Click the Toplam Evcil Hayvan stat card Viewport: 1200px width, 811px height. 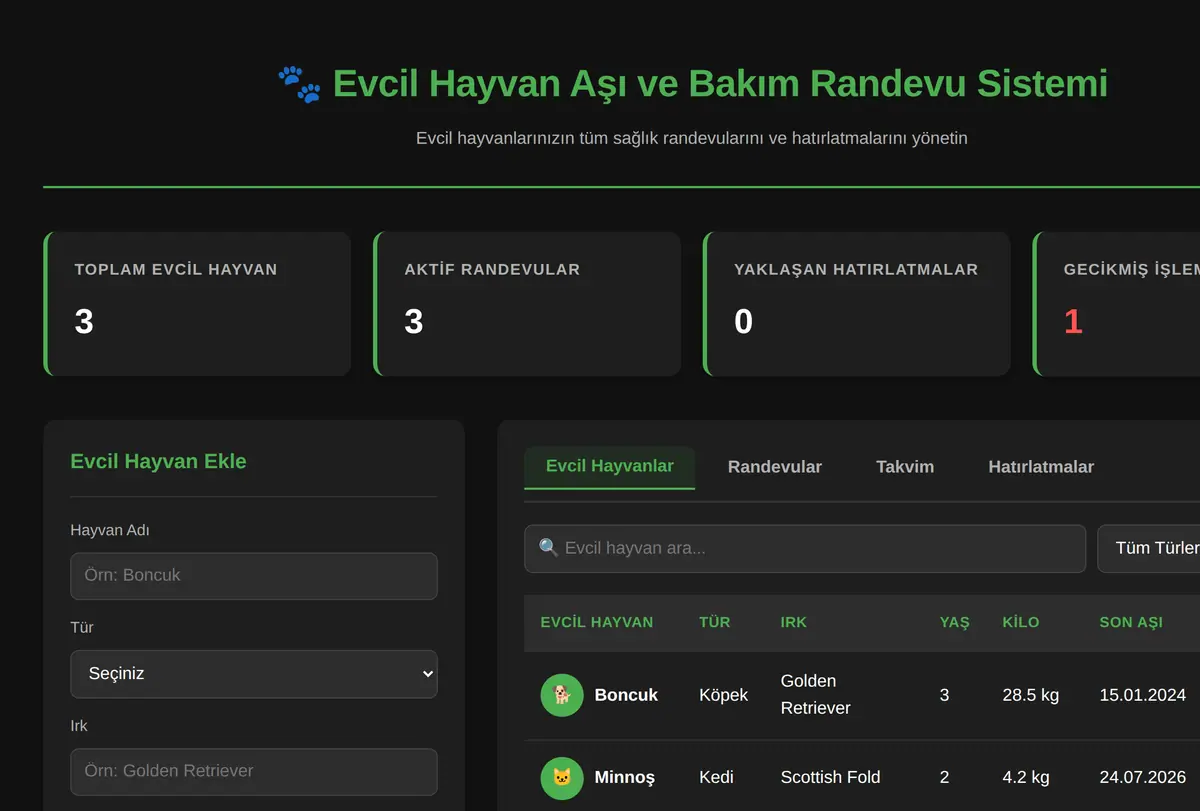point(197,304)
